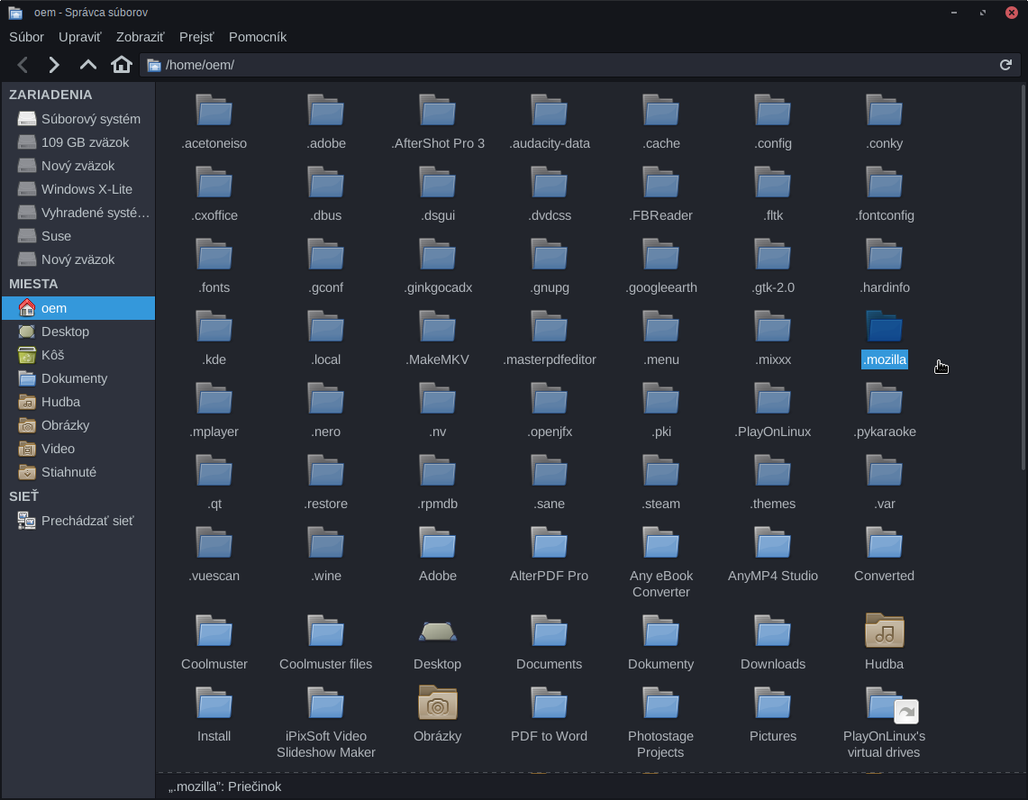This screenshot has height=800, width=1028.
Task: Go forward with the right arrow button
Action: tap(54, 65)
